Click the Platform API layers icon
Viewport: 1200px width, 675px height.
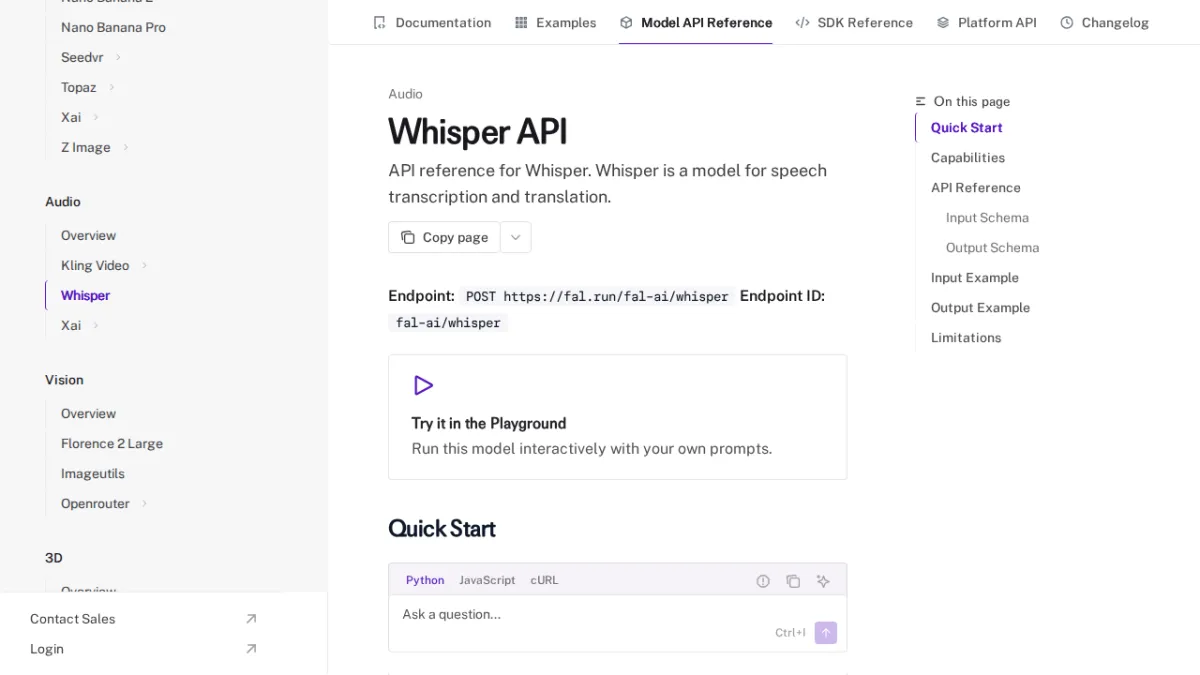coord(943,22)
